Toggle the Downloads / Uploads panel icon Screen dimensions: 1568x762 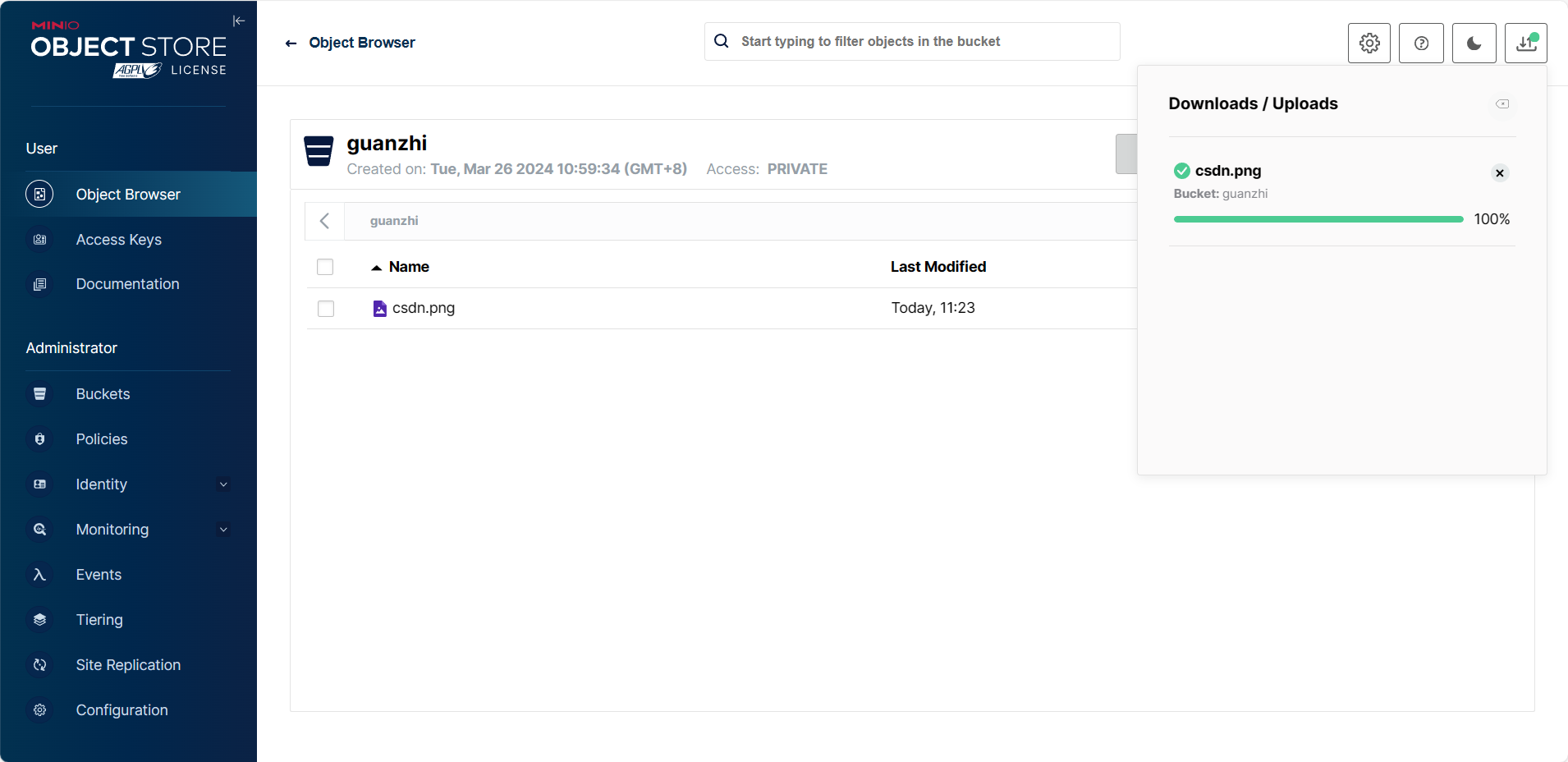(x=1525, y=44)
